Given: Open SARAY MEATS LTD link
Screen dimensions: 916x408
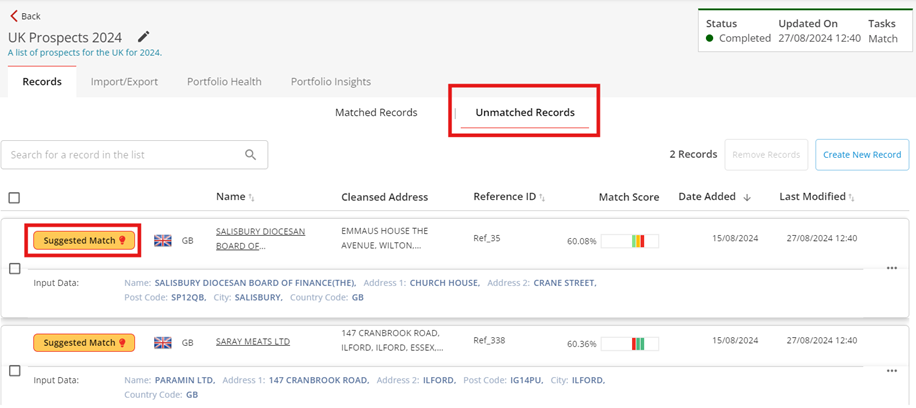Looking at the screenshot, I should pos(253,342).
